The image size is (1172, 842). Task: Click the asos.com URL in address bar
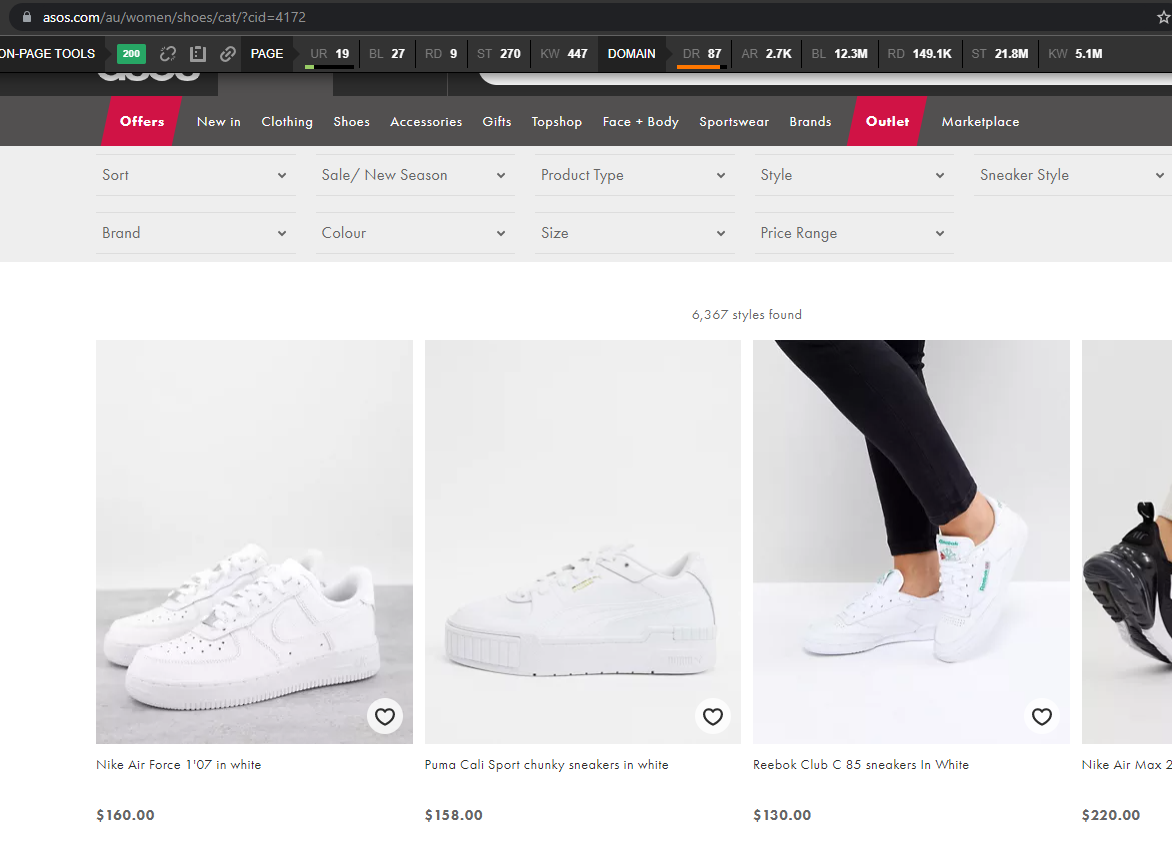[x=174, y=17]
